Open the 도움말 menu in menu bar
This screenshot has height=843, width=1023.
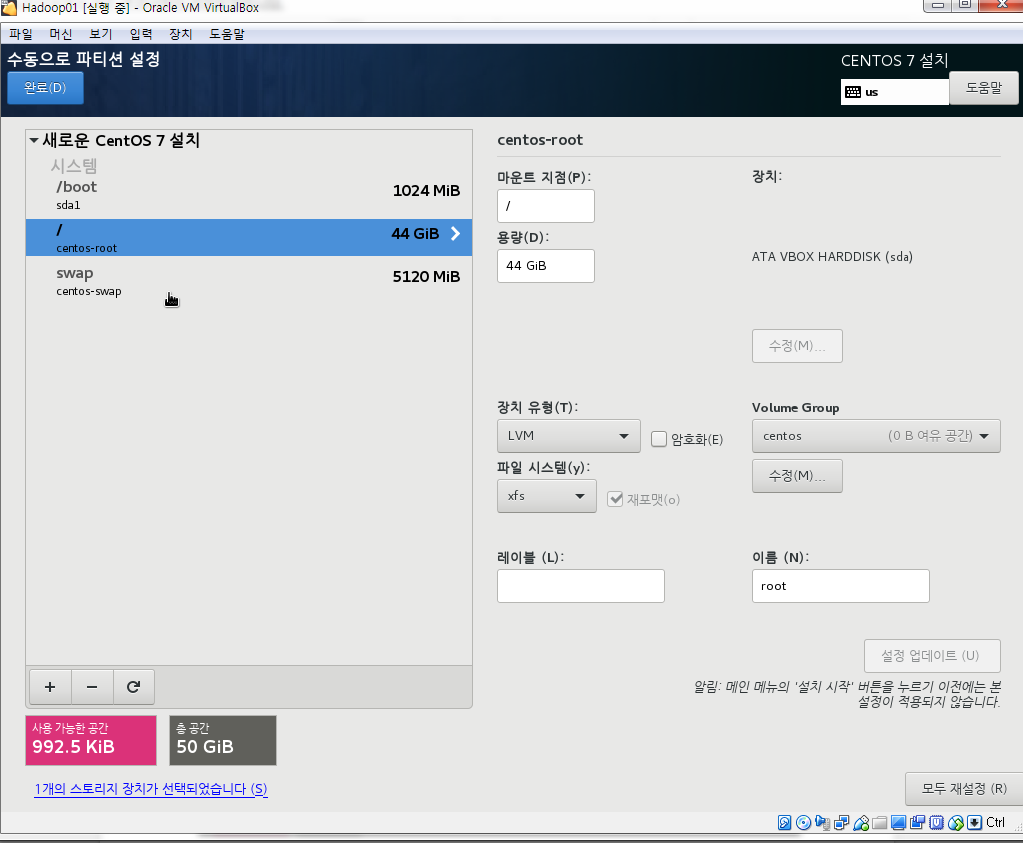[x=227, y=34]
